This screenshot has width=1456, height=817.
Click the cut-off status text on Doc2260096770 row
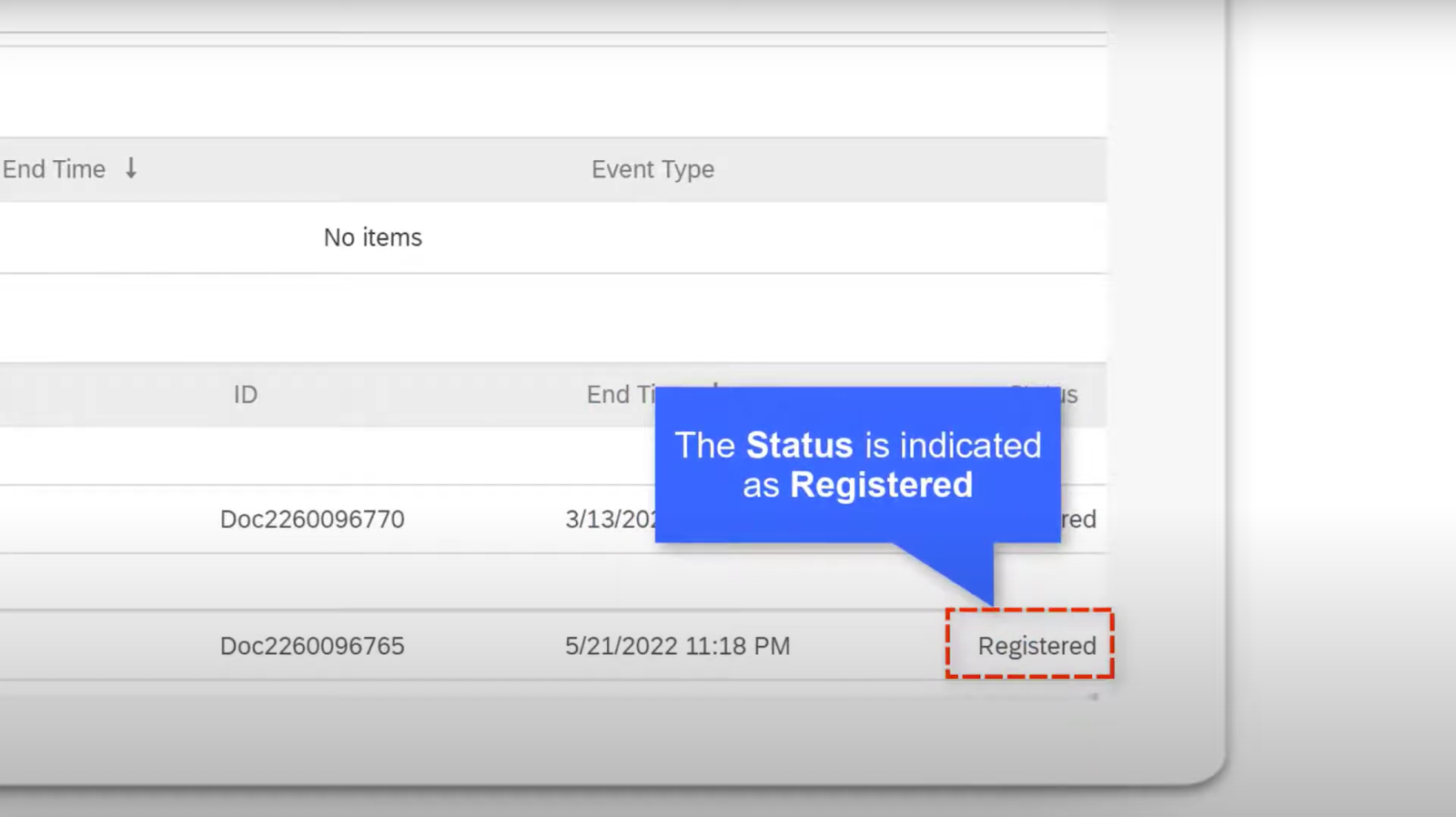pyautogui.click(x=1079, y=519)
